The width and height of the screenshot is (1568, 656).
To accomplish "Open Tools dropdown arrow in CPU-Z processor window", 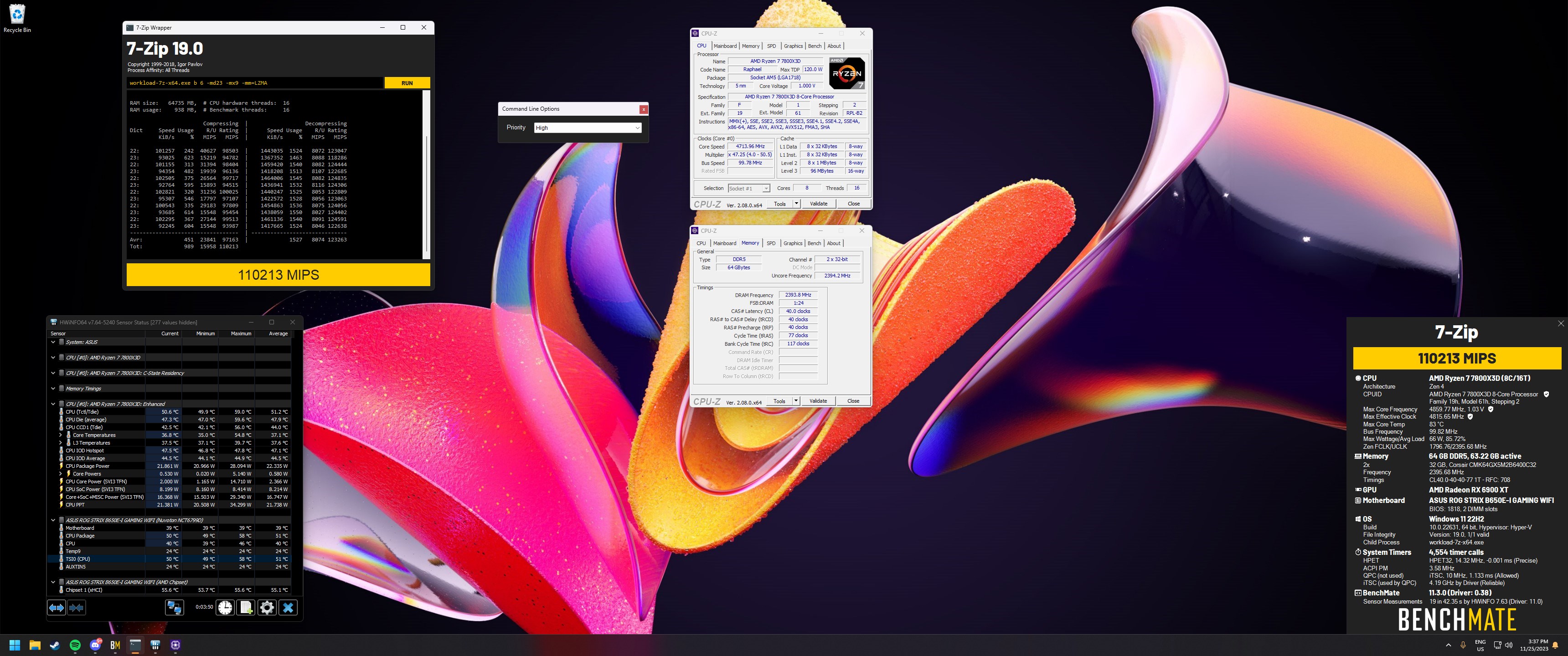I will (796, 204).
